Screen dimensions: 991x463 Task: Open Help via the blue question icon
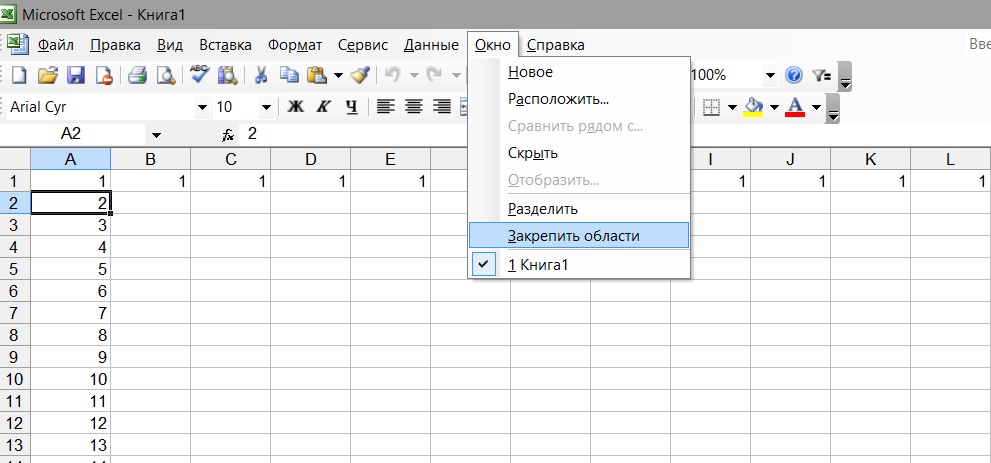794,75
